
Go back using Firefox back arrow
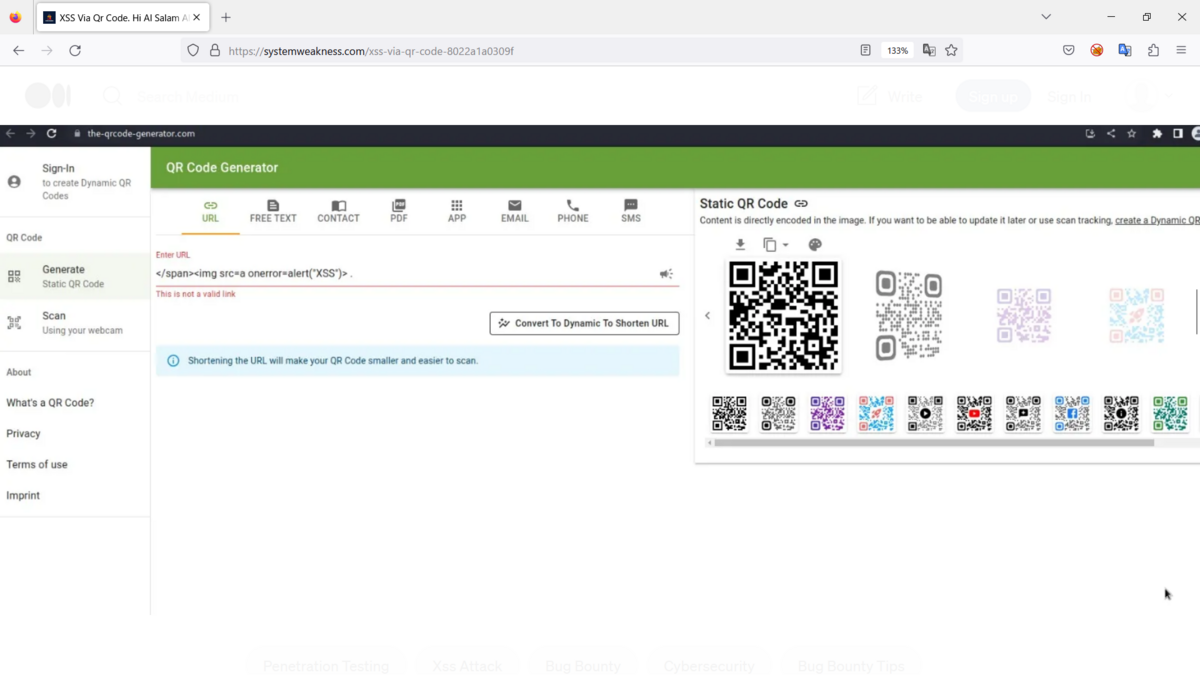(18, 50)
